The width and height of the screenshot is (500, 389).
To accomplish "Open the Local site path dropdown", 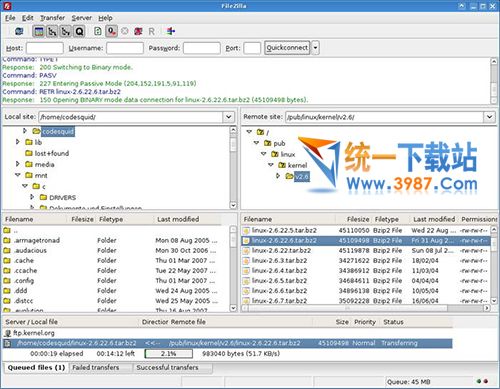I will [x=228, y=117].
